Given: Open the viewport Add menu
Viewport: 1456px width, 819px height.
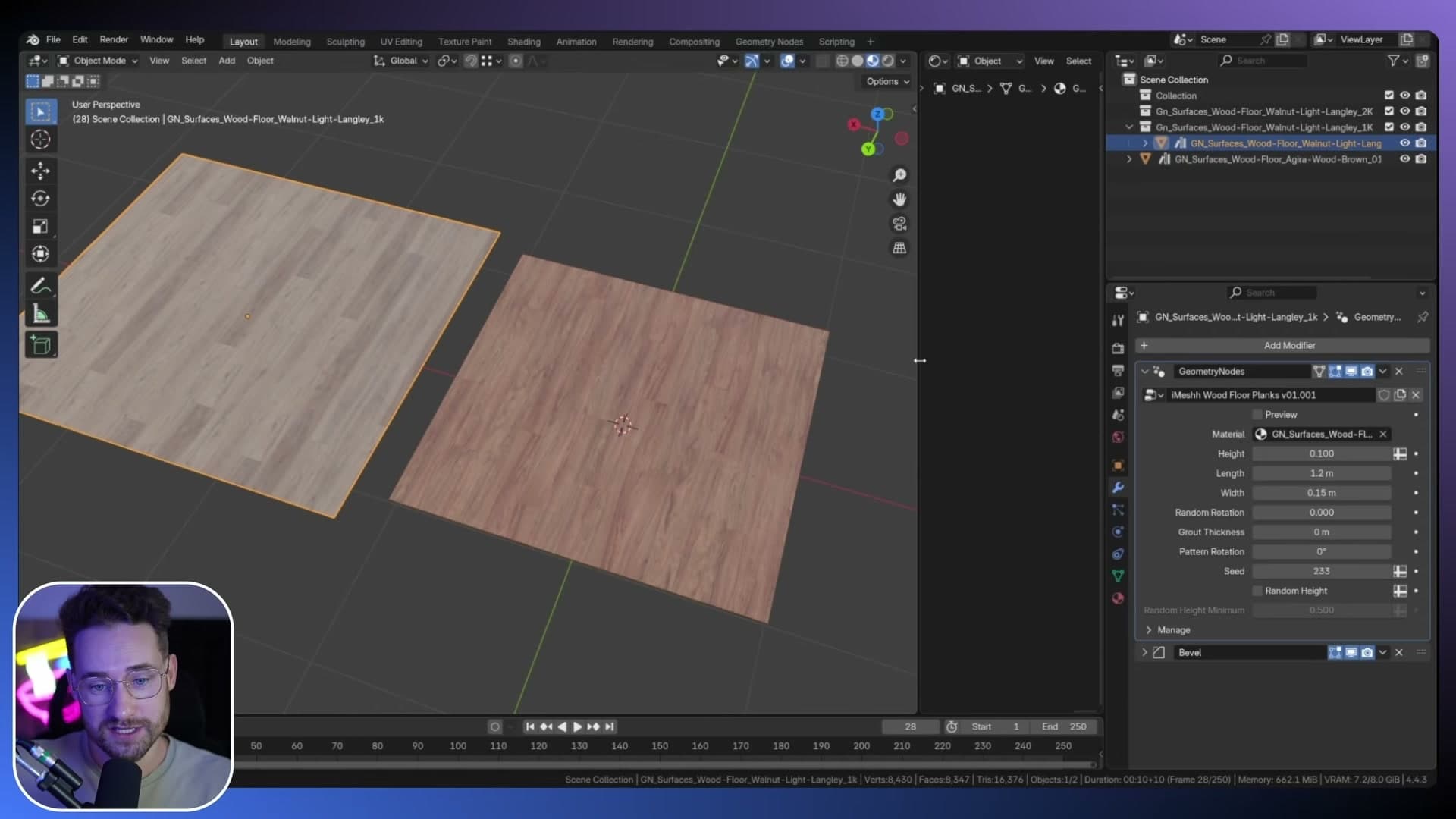Looking at the screenshot, I should (x=227, y=61).
